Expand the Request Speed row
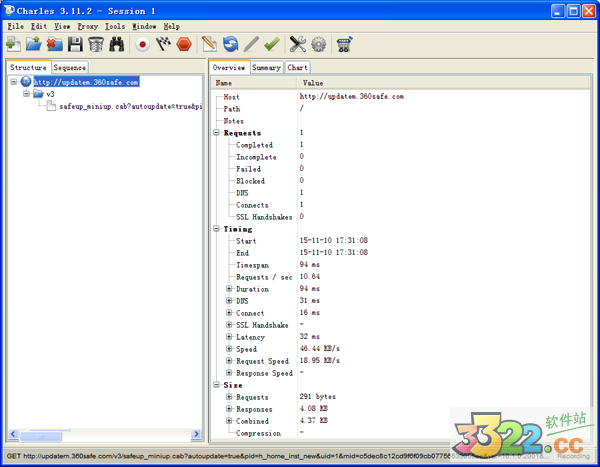Image resolution: width=600 pixels, height=467 pixels. pyautogui.click(x=229, y=361)
